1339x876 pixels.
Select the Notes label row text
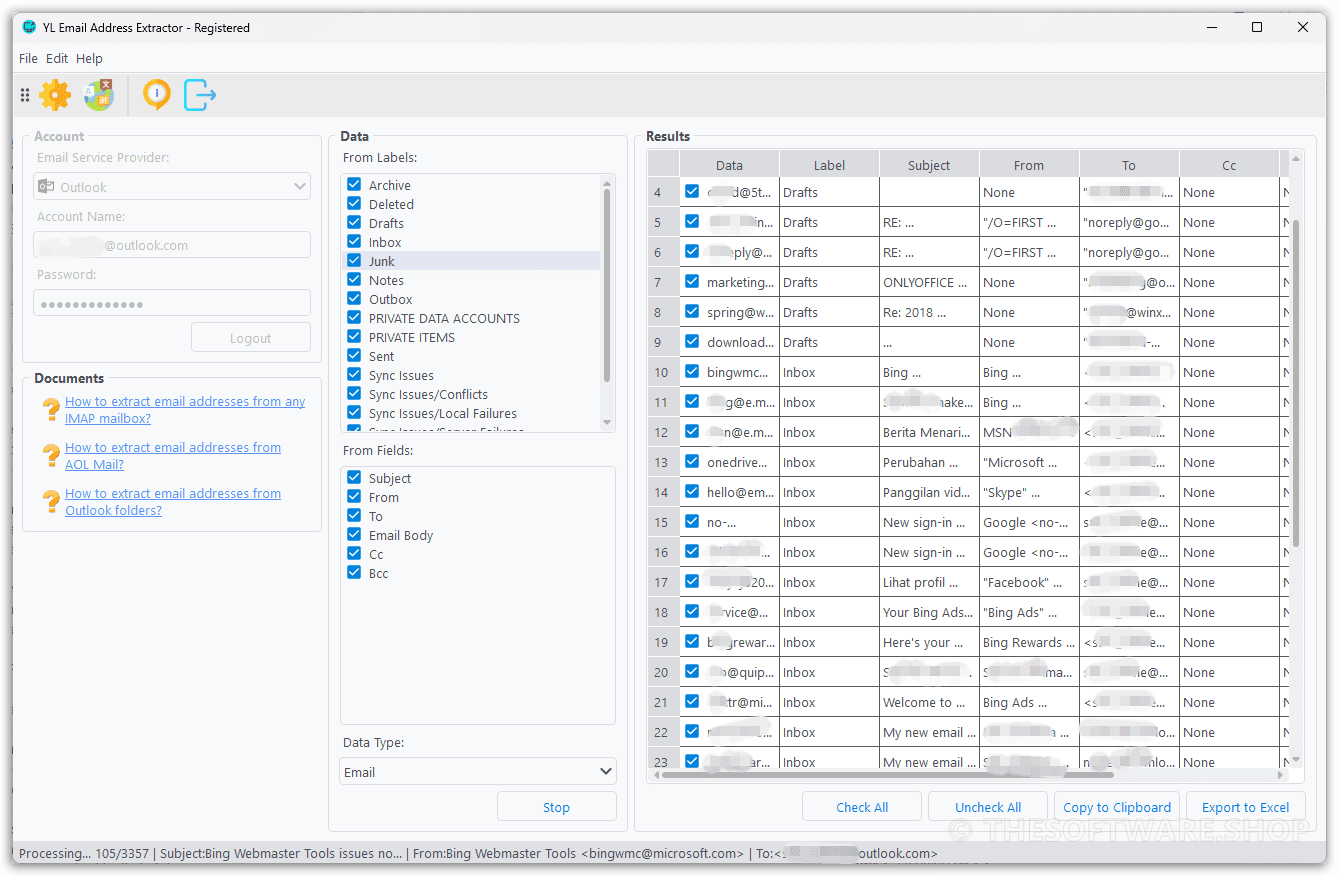pos(386,280)
